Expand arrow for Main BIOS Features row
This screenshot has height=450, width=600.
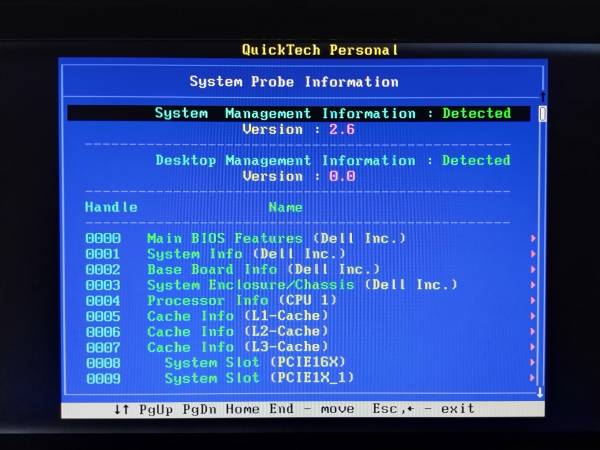(x=533, y=238)
